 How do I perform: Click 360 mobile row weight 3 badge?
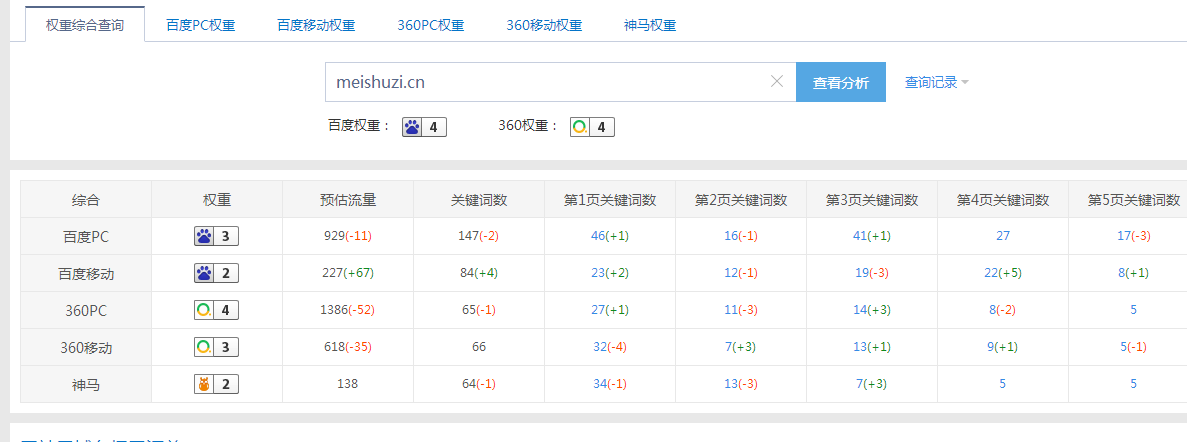click(216, 347)
